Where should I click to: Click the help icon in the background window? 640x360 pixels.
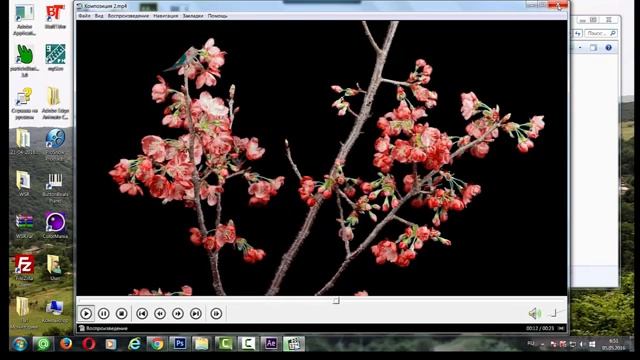[x=608, y=48]
